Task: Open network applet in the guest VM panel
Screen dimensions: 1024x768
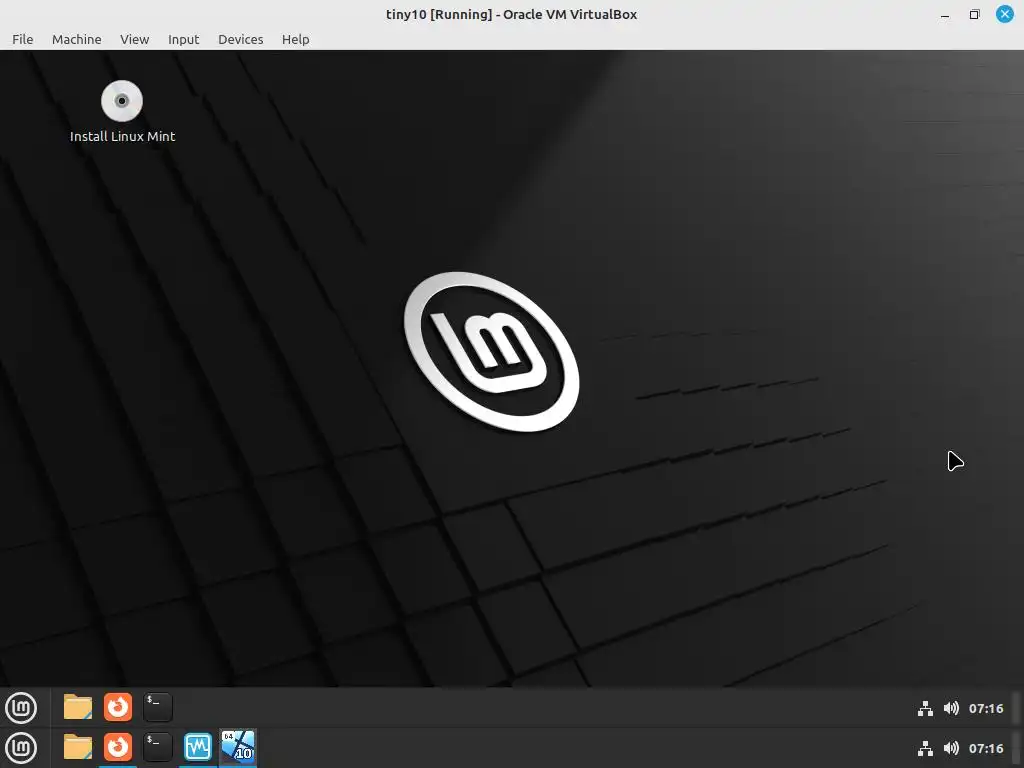Action: (925, 709)
